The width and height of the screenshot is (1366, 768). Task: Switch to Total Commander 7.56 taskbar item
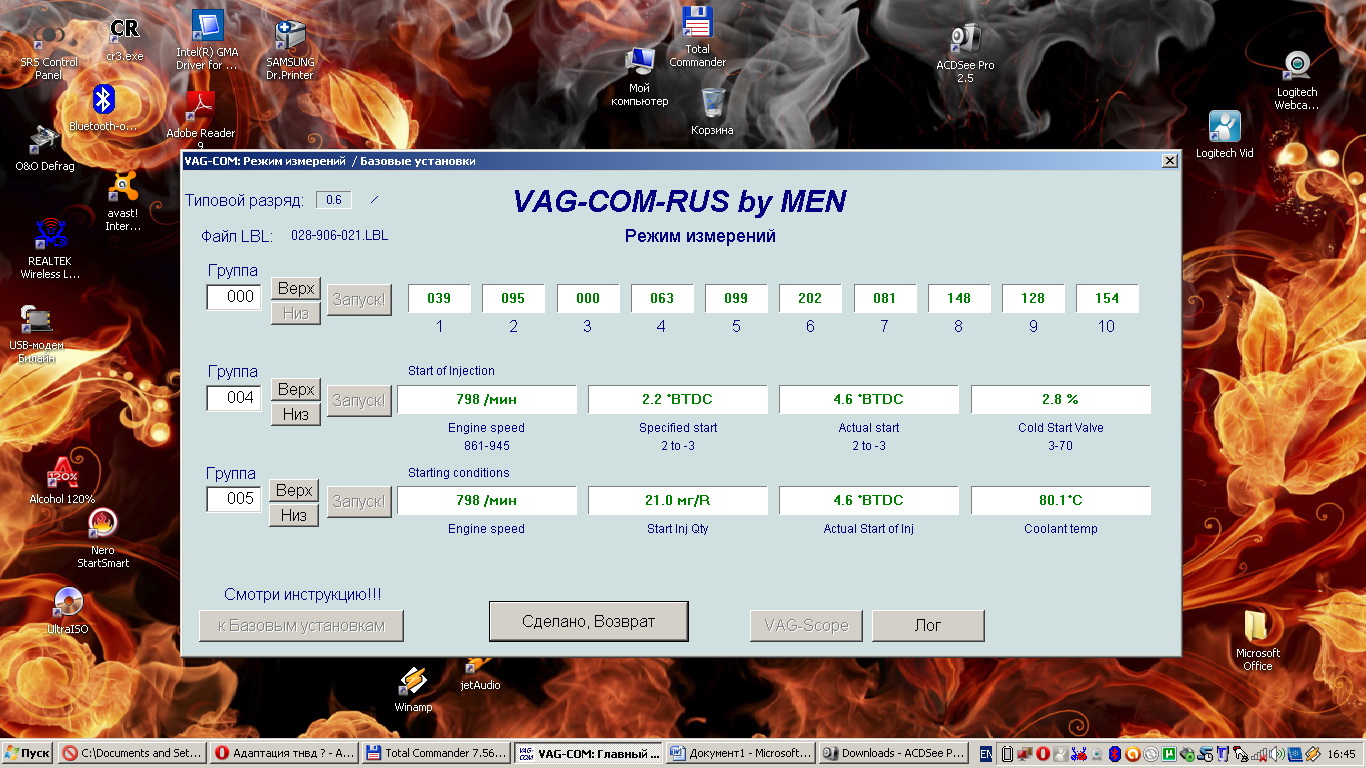pos(435,754)
